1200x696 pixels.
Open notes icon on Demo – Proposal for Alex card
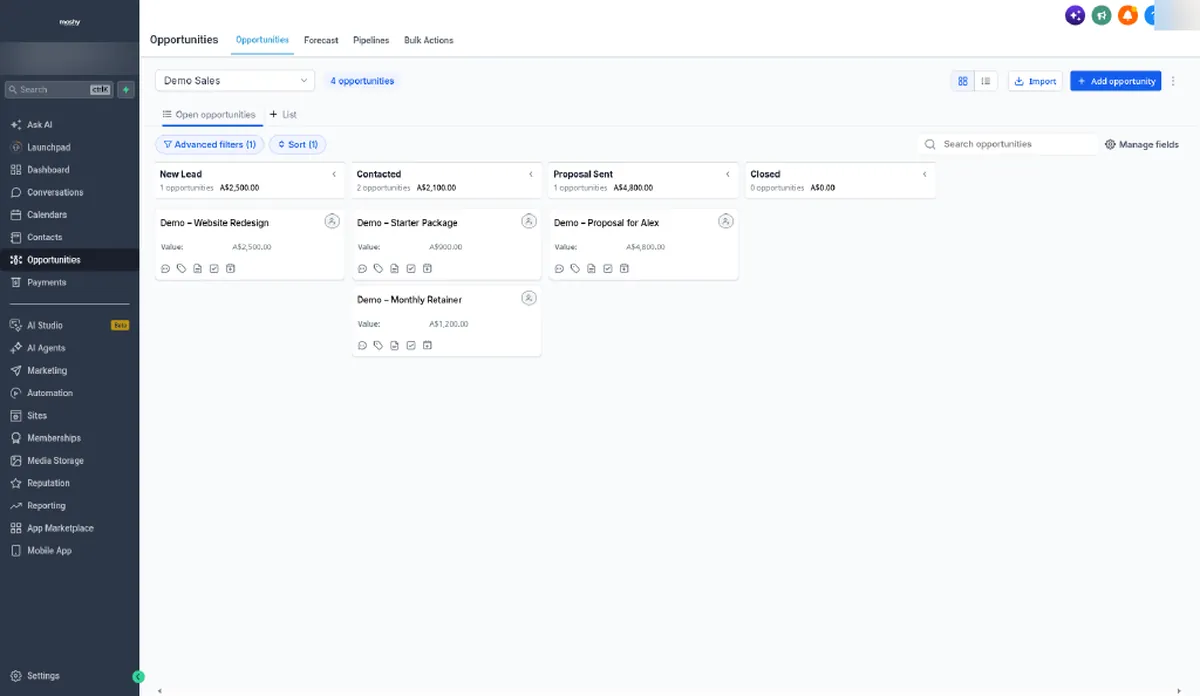[x=591, y=268]
